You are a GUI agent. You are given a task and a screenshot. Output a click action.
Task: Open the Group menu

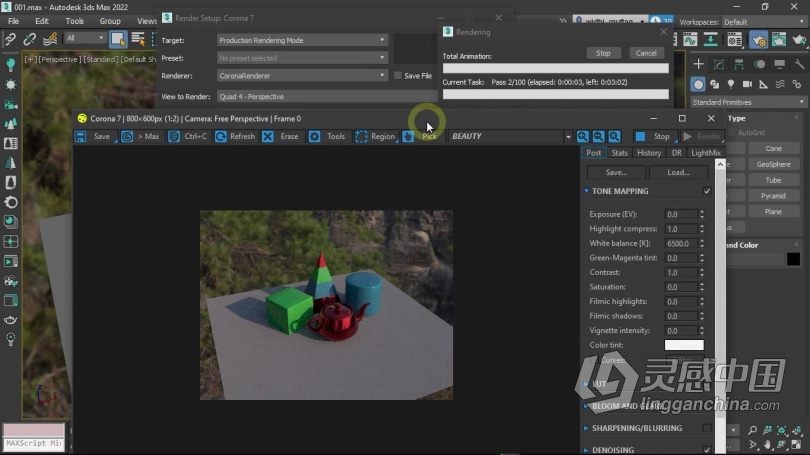(110, 21)
